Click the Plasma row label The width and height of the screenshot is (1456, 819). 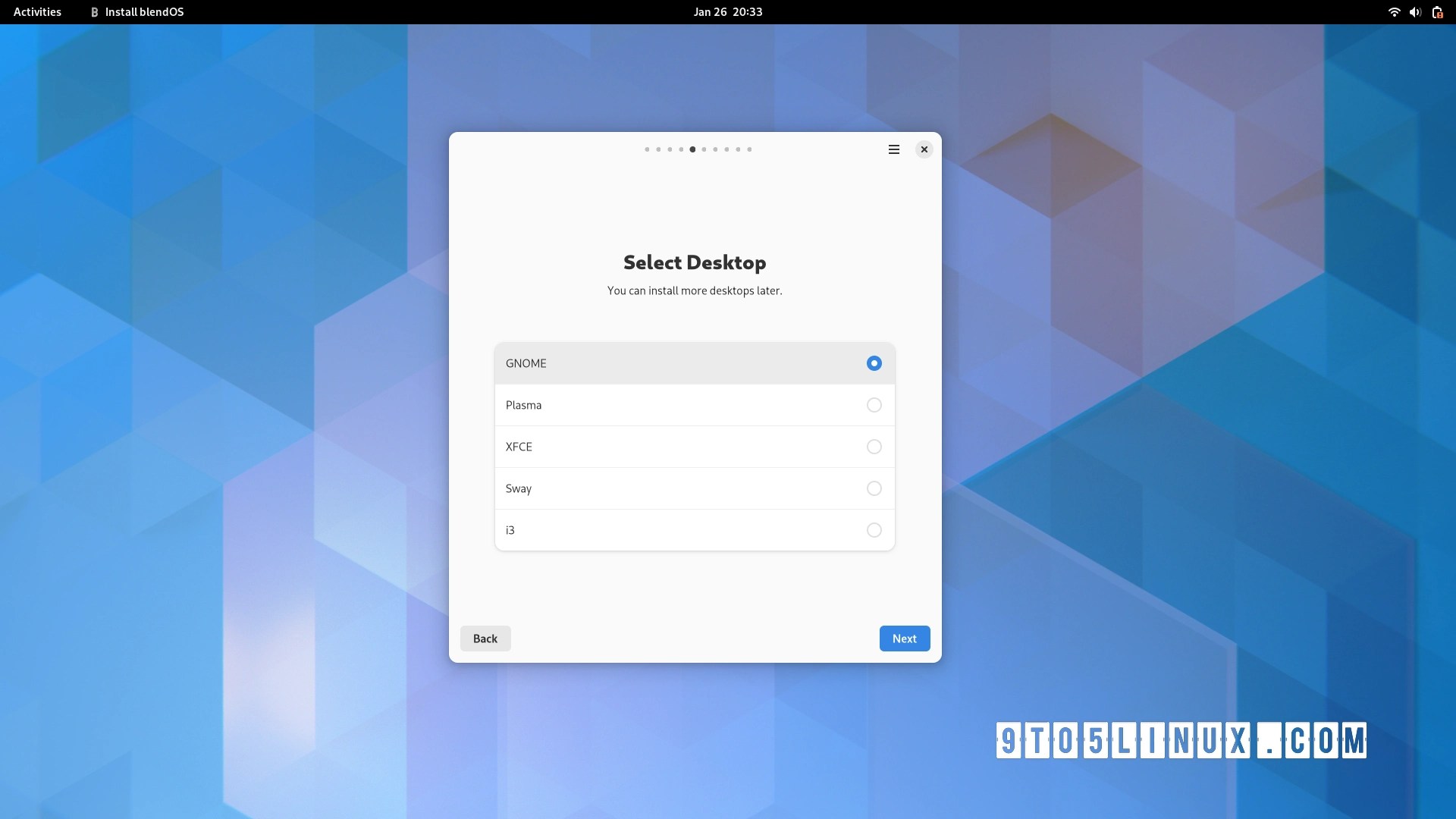click(523, 405)
